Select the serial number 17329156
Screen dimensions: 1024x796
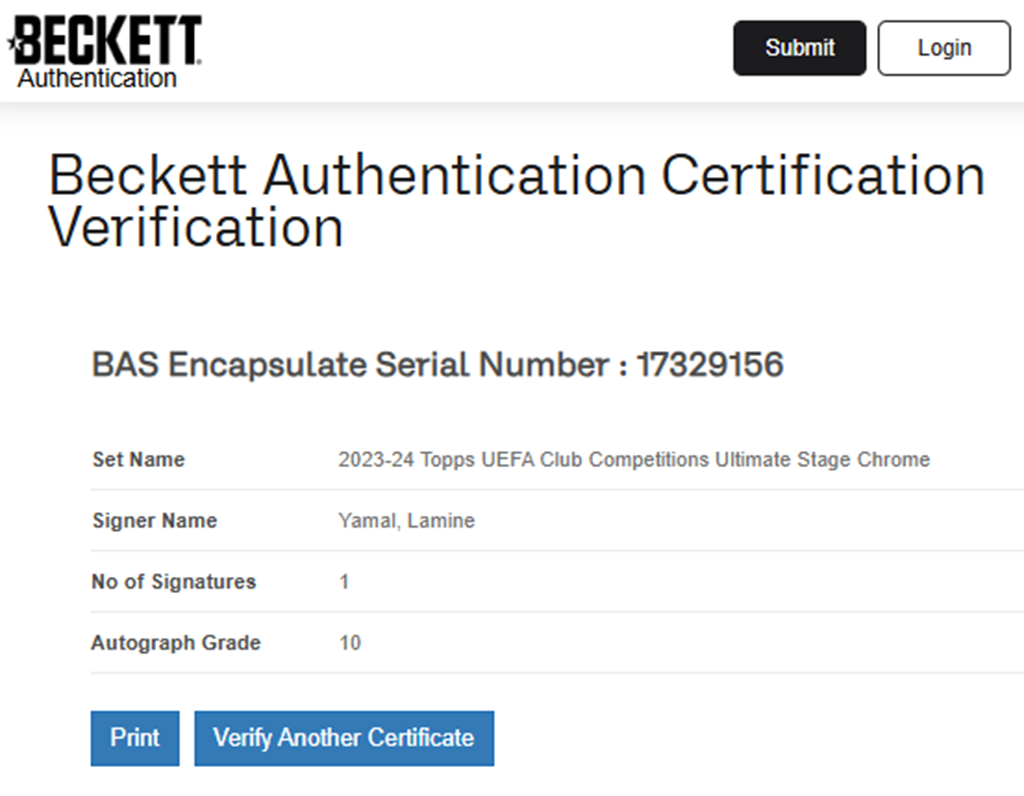710,365
